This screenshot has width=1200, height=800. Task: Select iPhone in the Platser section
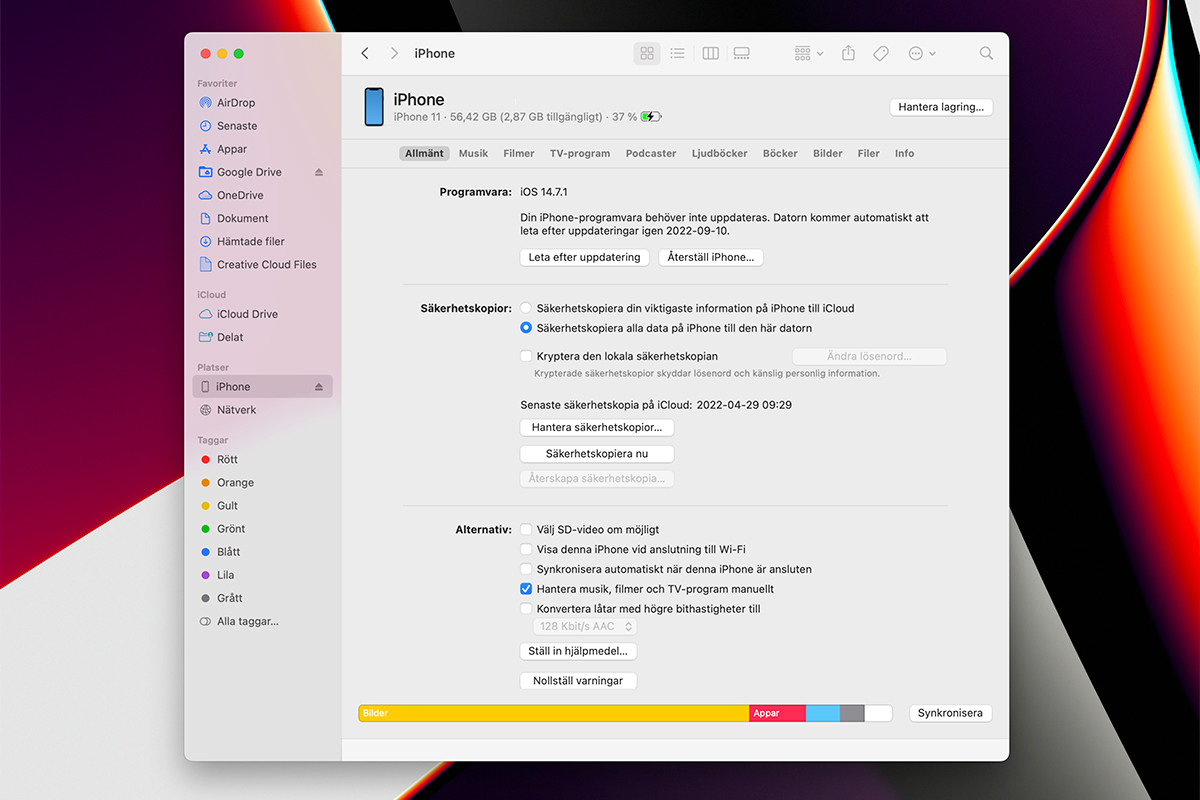click(x=262, y=387)
